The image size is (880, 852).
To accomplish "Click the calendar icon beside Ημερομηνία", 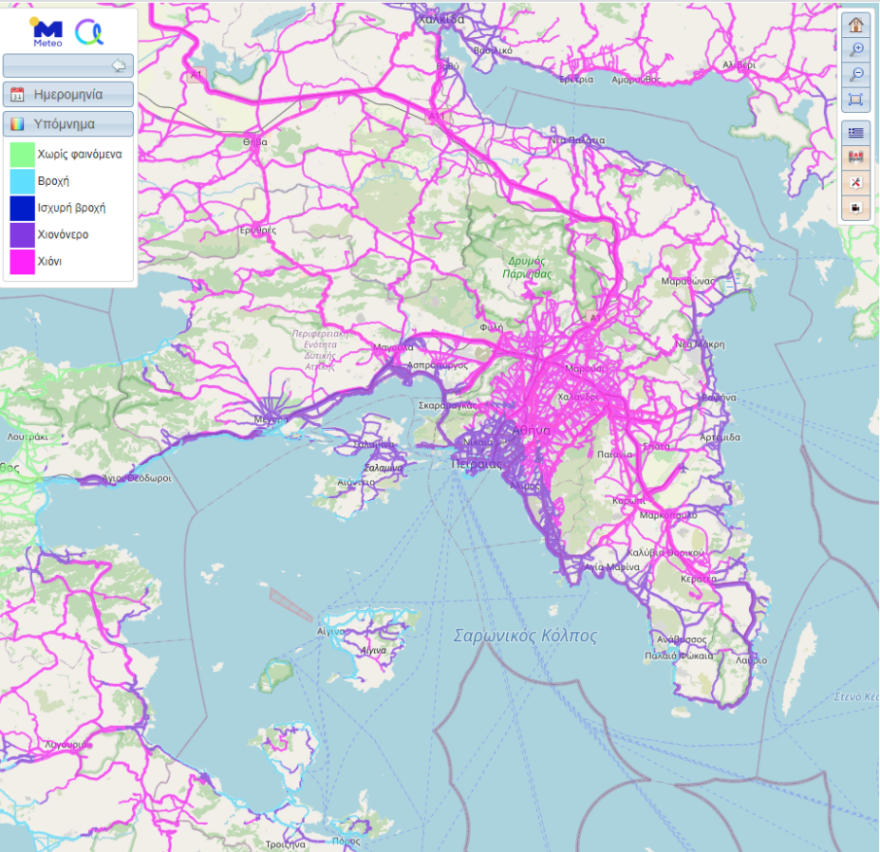I will pyautogui.click(x=17, y=95).
